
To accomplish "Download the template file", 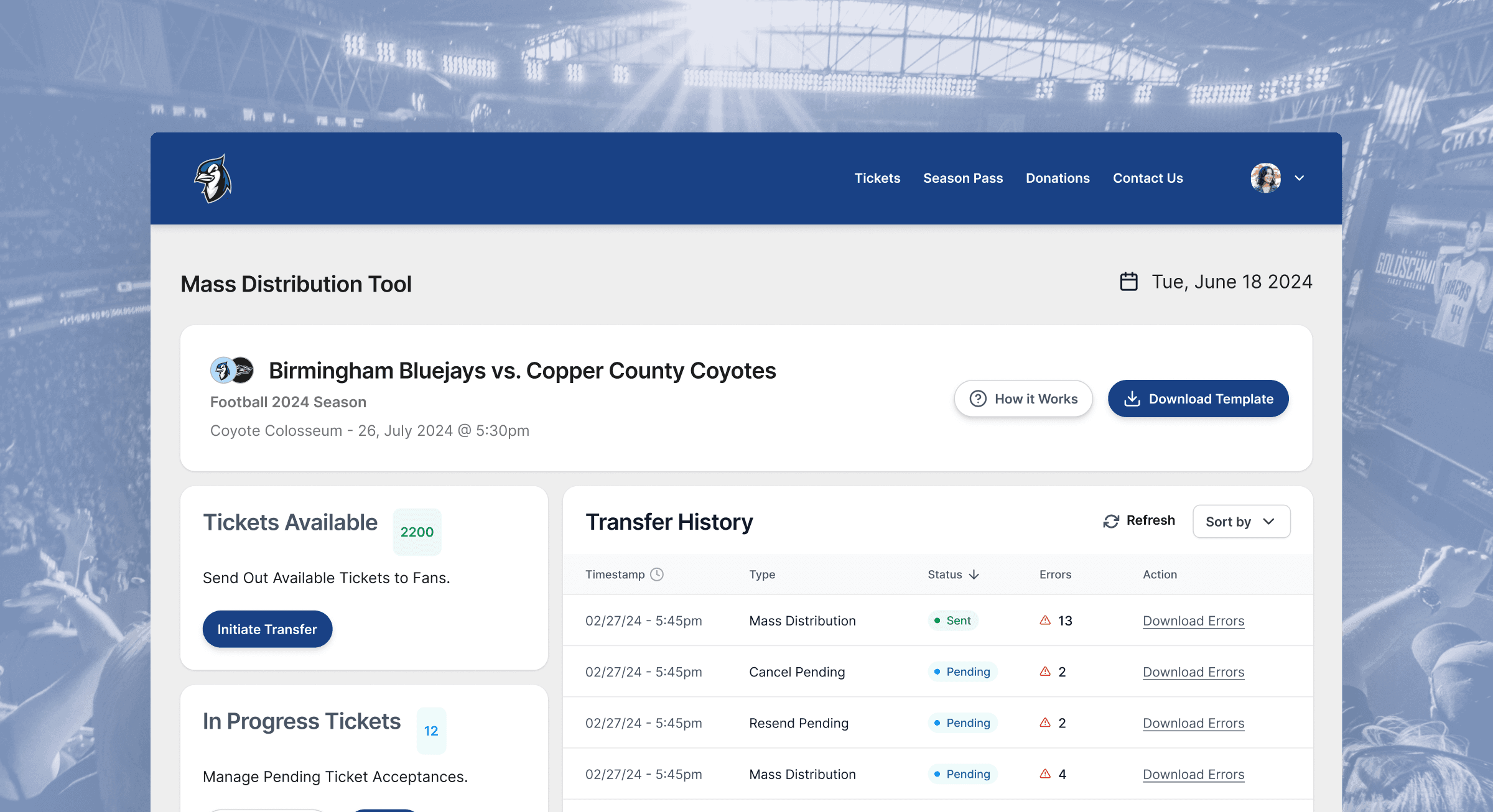I will coord(1198,399).
